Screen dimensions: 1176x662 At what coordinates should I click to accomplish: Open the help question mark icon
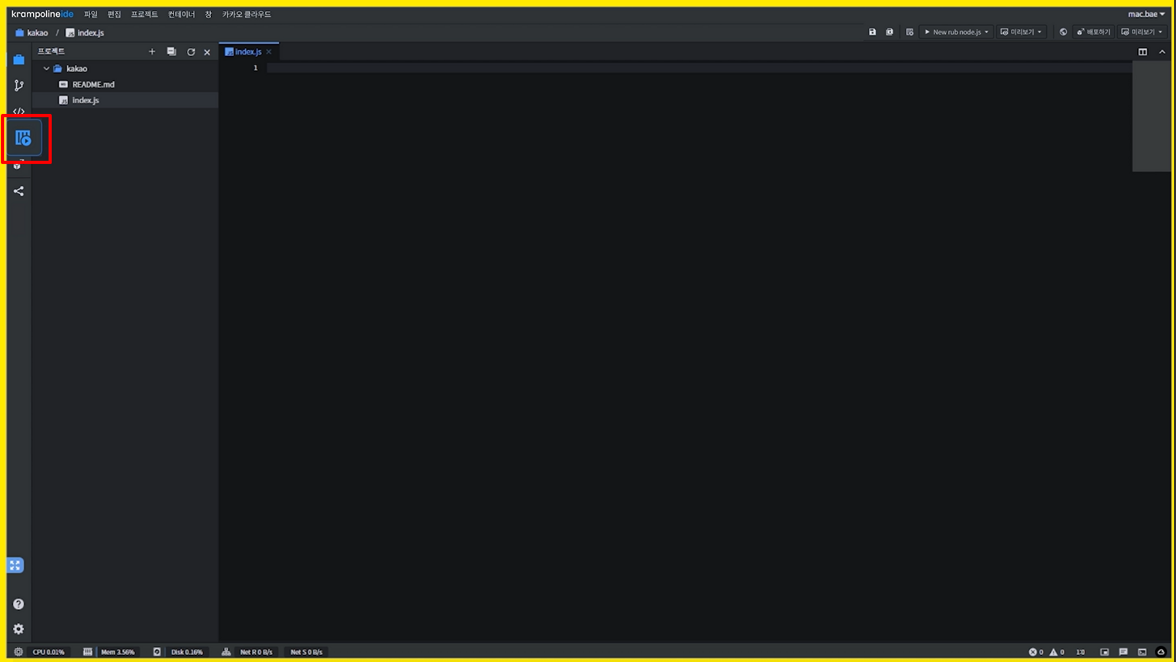point(19,604)
